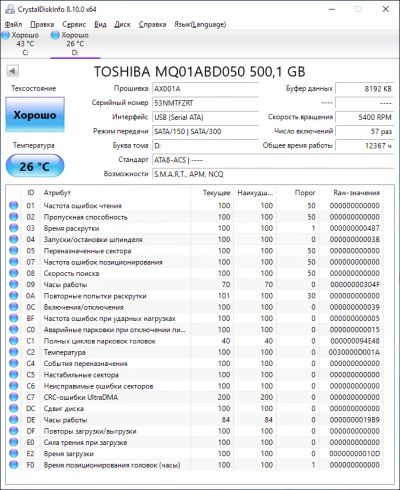This screenshot has height=490, width=400.
Task: Click status icon for attribute 04
Action: tap(14, 239)
